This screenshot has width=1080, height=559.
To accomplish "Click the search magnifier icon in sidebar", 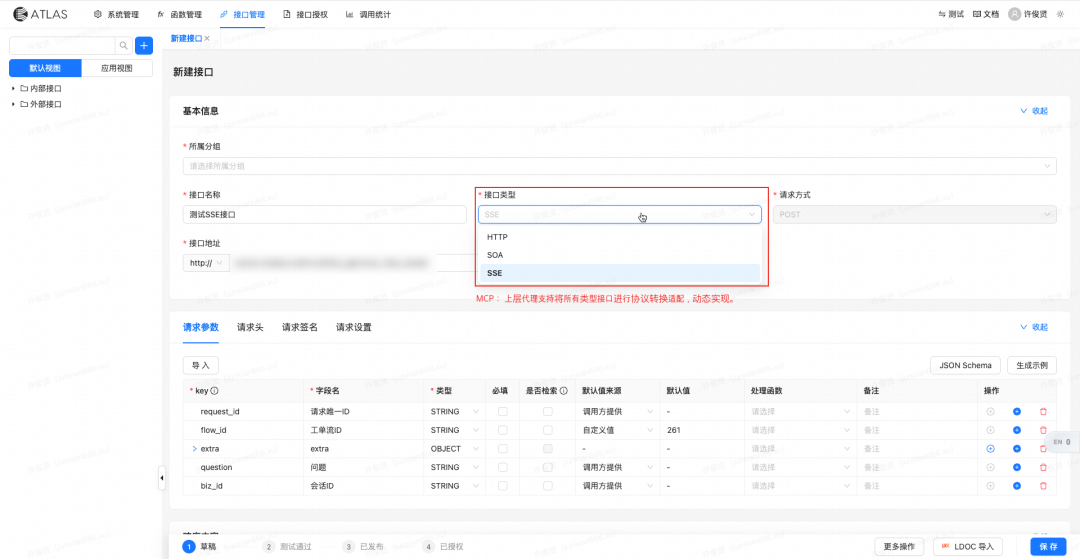I will pos(123,45).
